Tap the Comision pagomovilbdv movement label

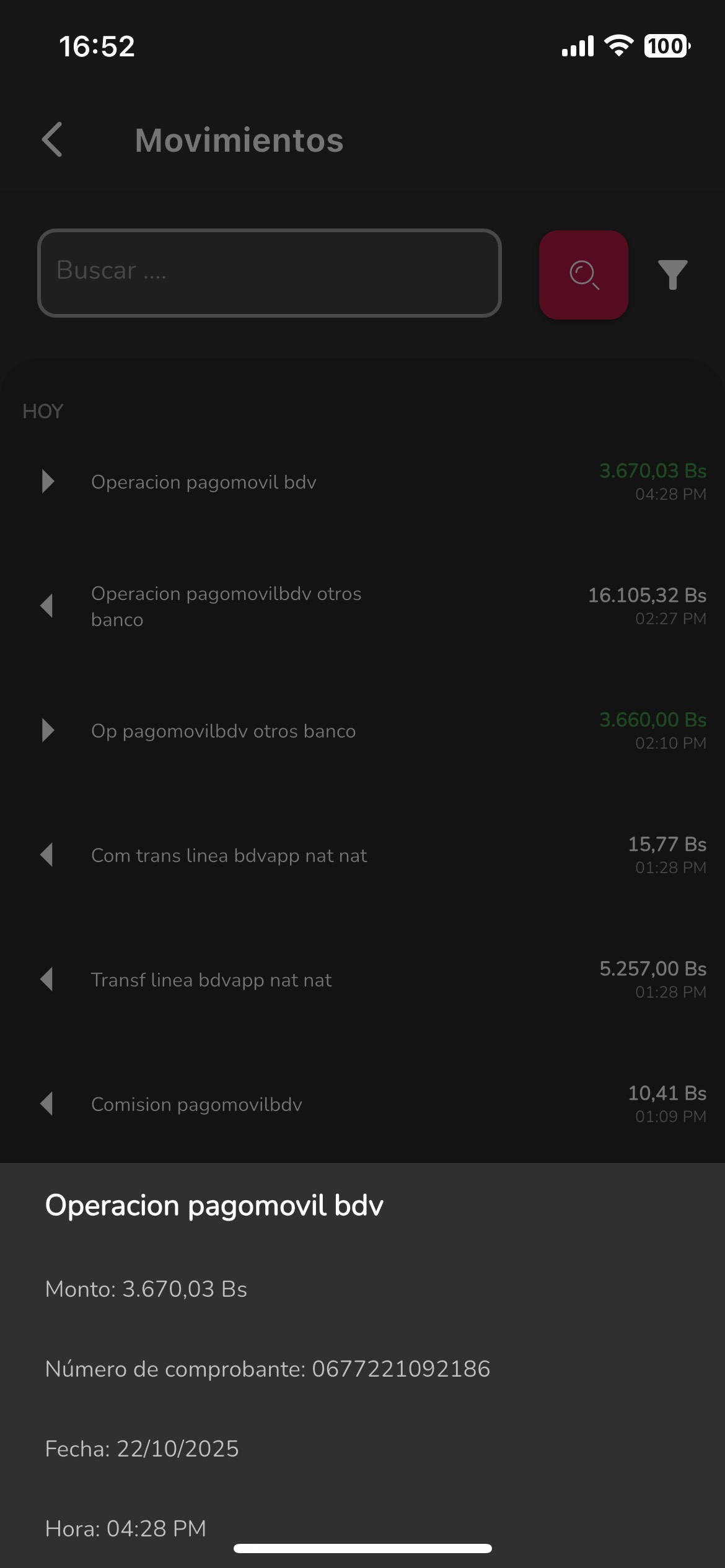click(196, 1104)
